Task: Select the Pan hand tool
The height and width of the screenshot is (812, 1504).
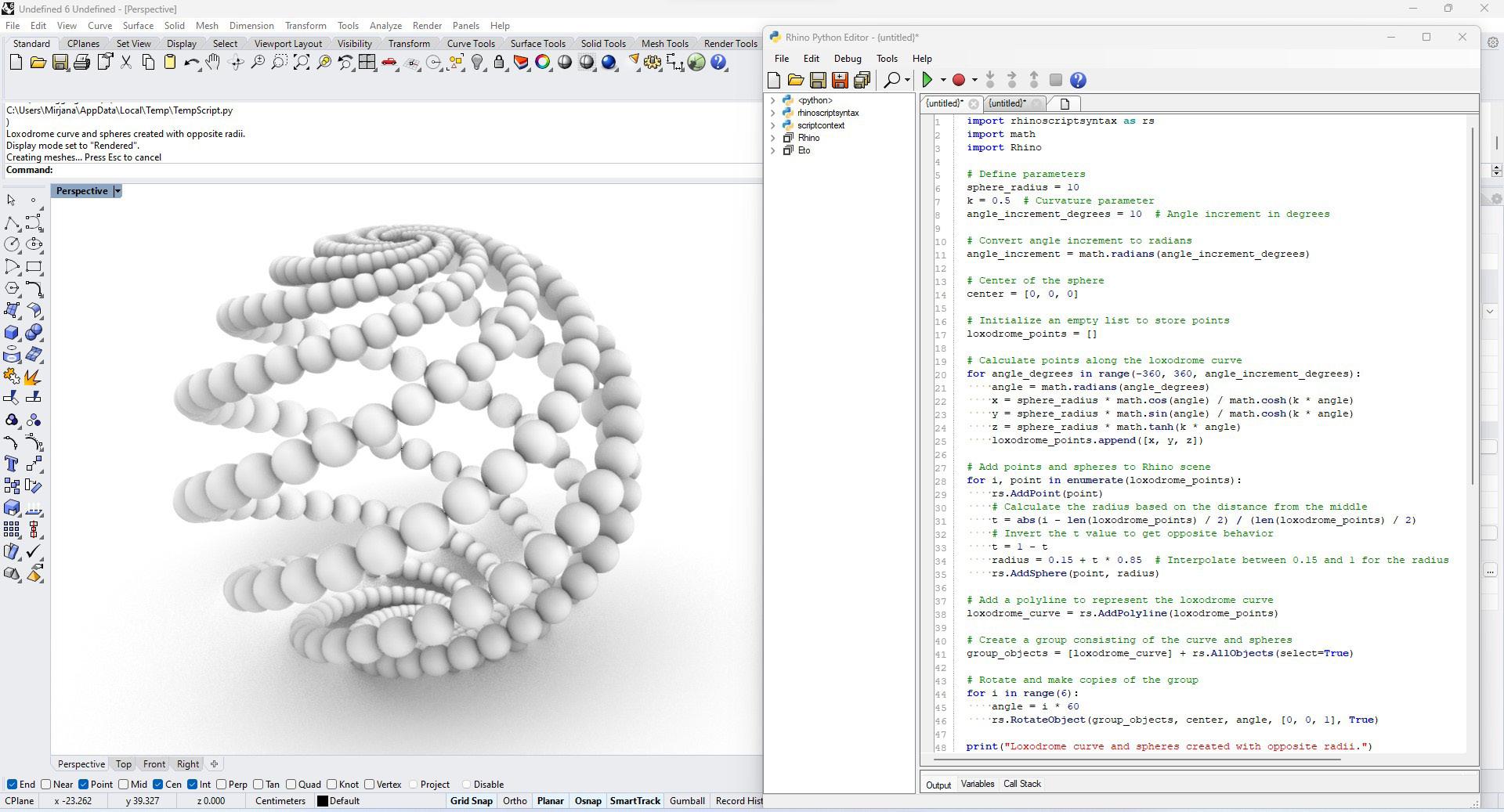Action: (x=213, y=63)
